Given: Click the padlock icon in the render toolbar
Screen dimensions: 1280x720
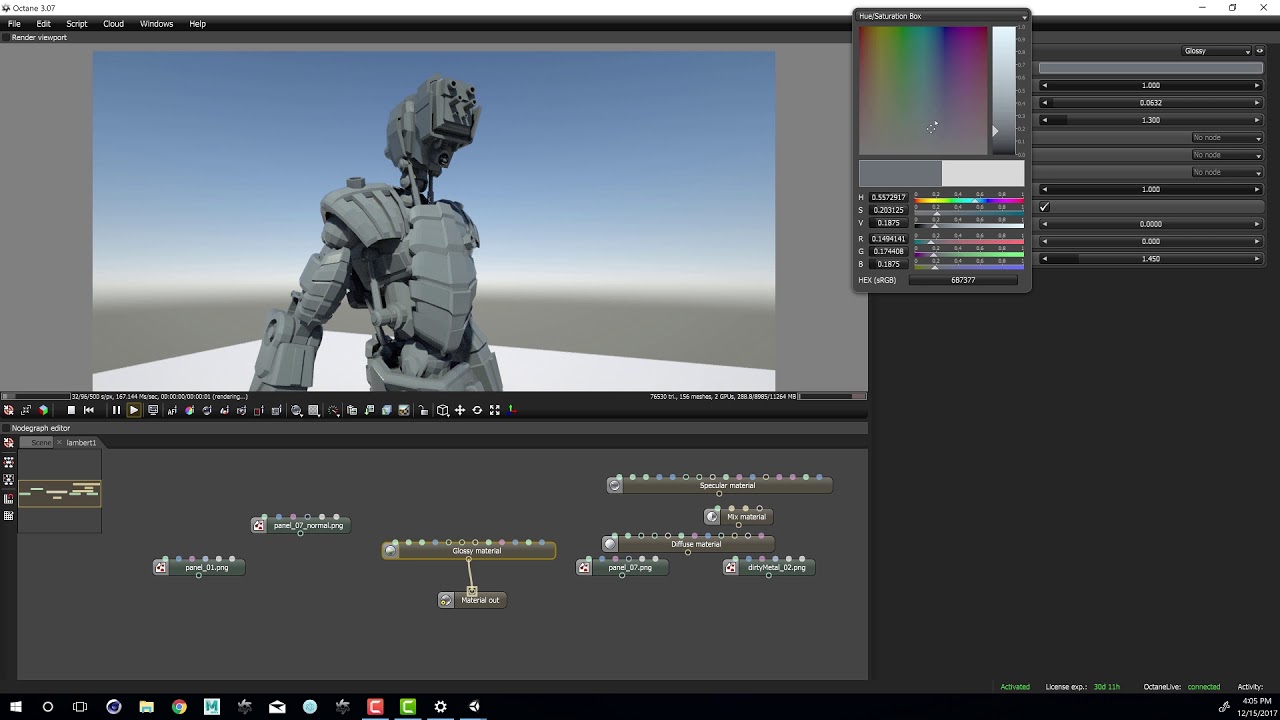Looking at the screenshot, I should click(x=424, y=410).
